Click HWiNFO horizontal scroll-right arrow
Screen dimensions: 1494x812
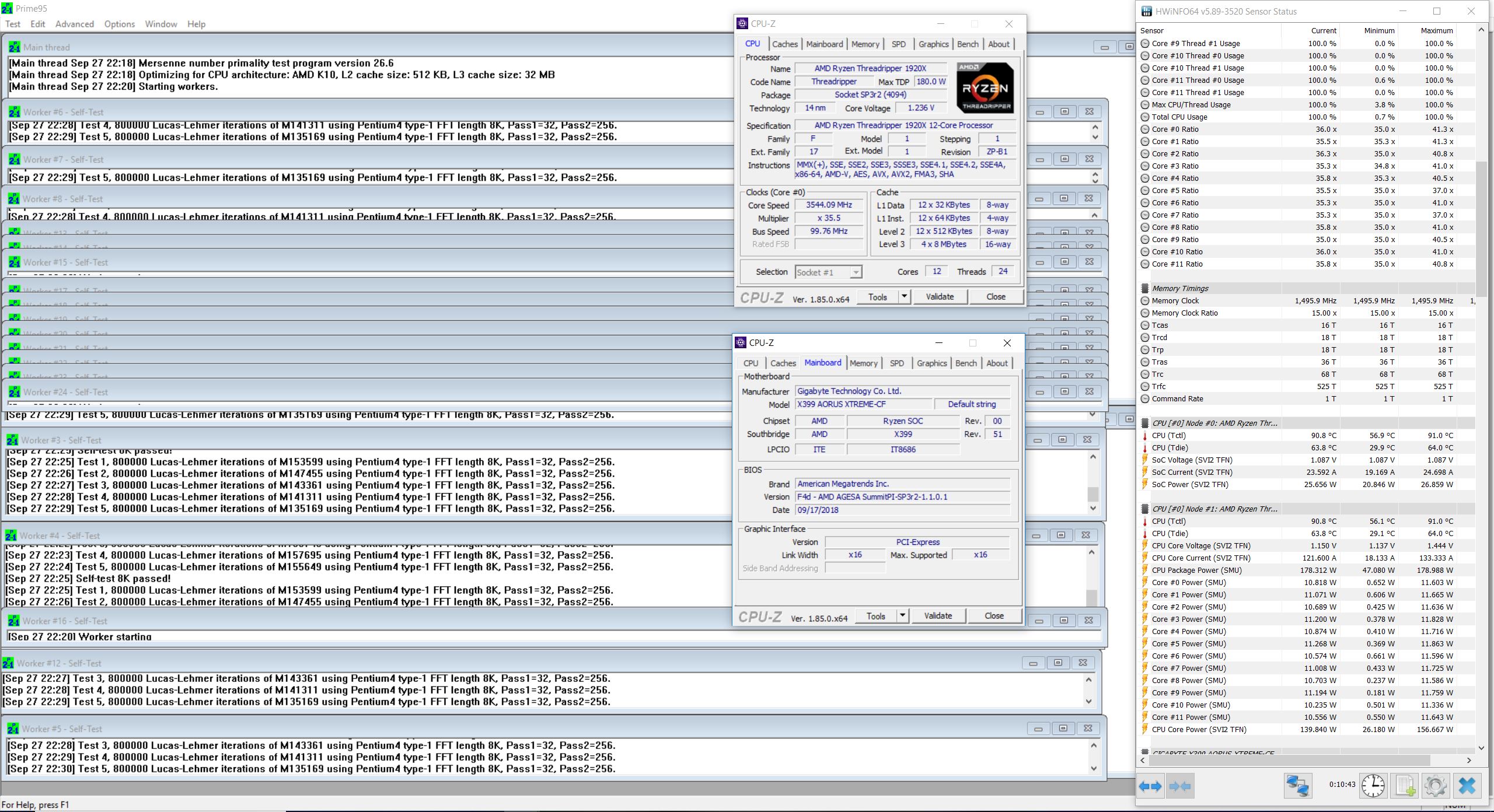click(x=1469, y=761)
